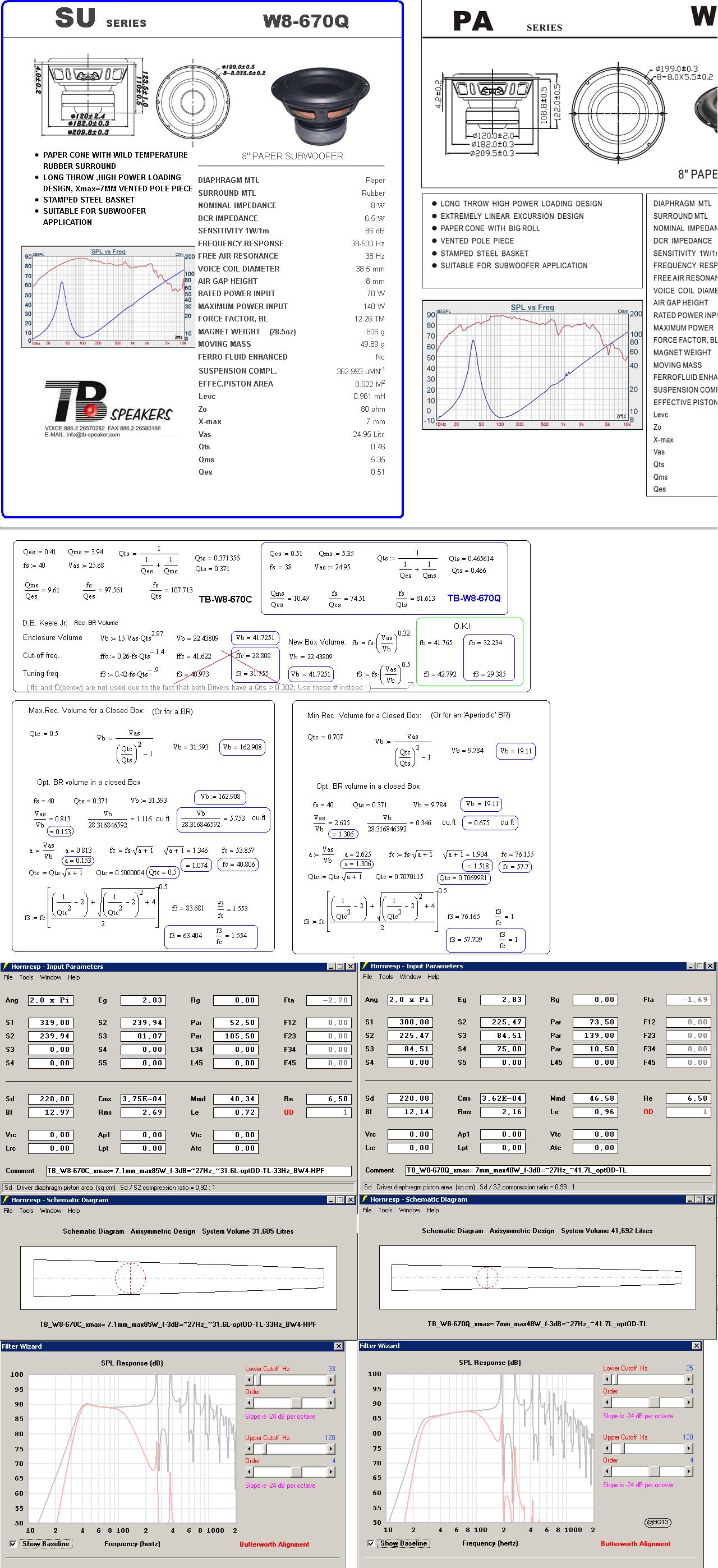Click right arrow of left Filter Wizard Upper Cutoff slider

click(x=331, y=1449)
